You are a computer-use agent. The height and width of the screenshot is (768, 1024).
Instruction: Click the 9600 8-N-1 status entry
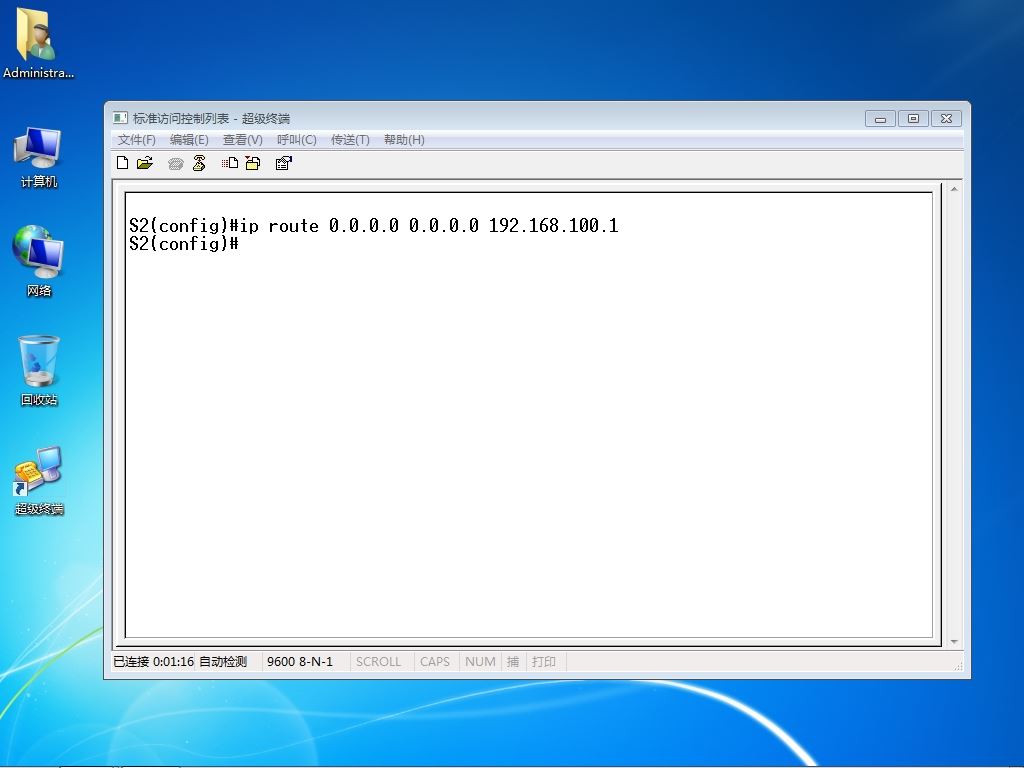[x=300, y=662]
